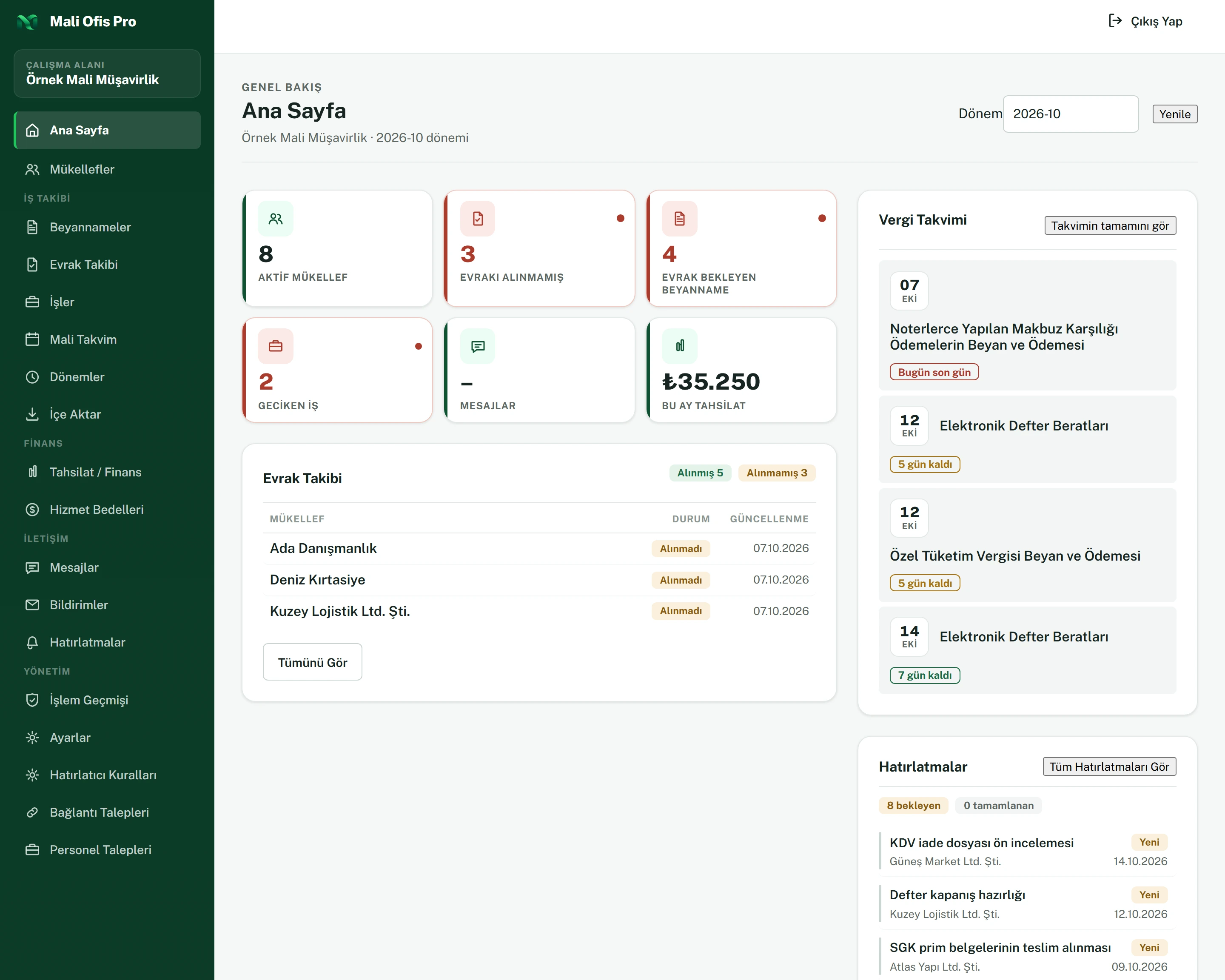1225x980 pixels.
Task: Click the Mesajlar stat card icon
Action: coord(478,346)
